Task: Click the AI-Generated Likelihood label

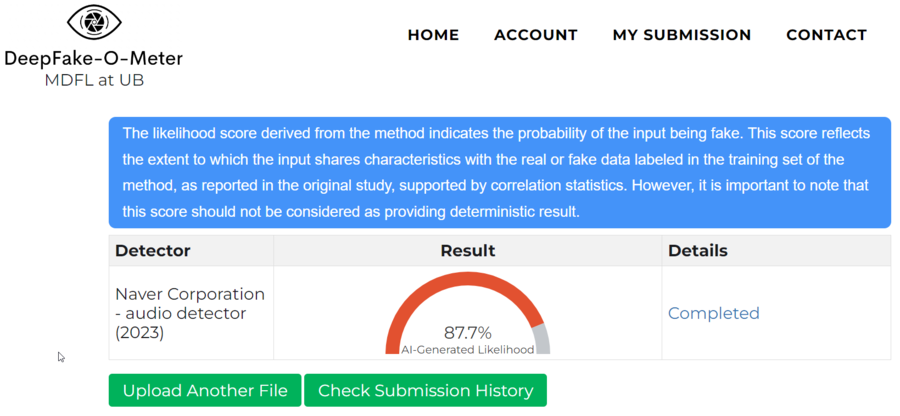Action: point(468,350)
